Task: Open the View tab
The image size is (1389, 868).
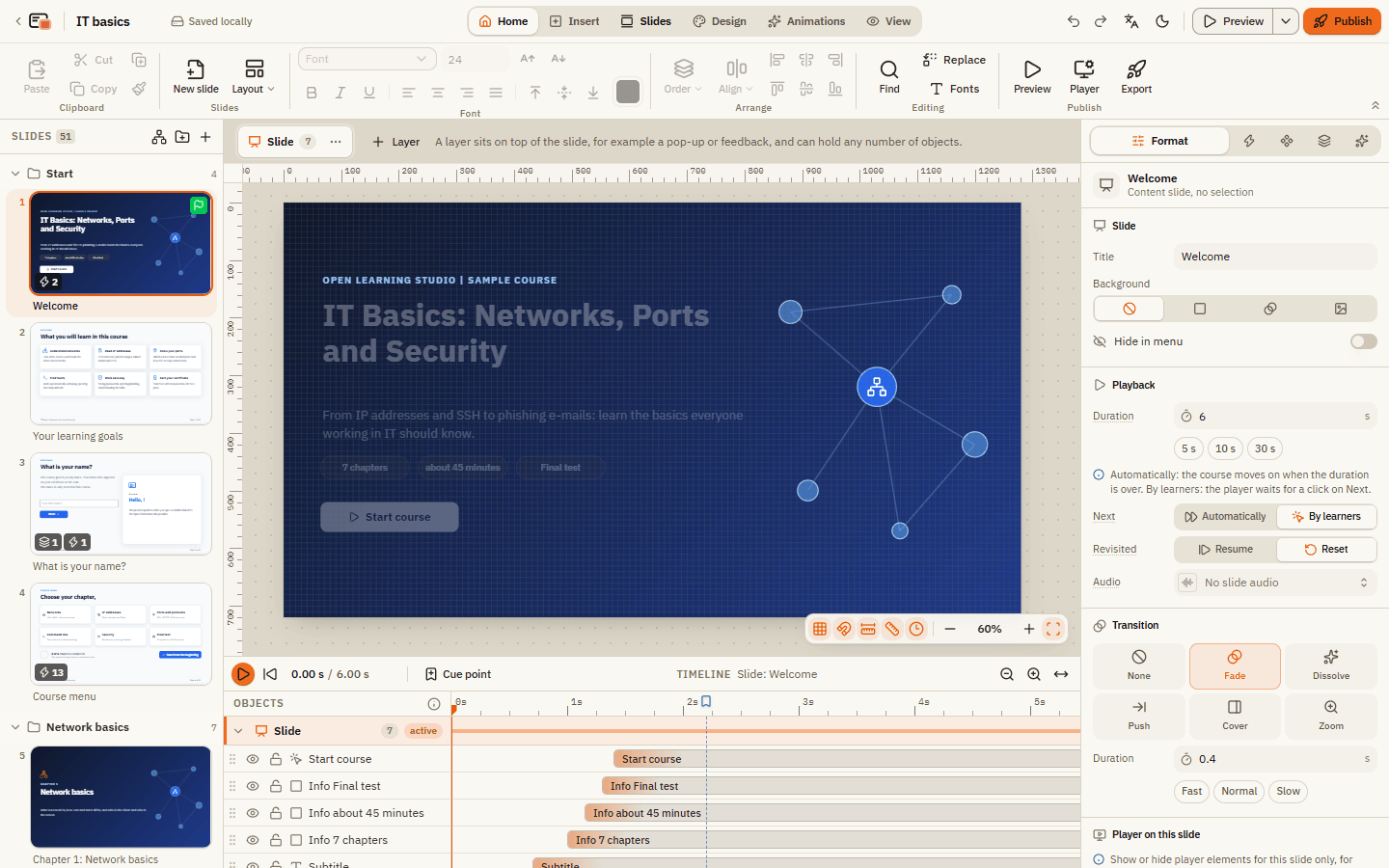Action: (888, 21)
